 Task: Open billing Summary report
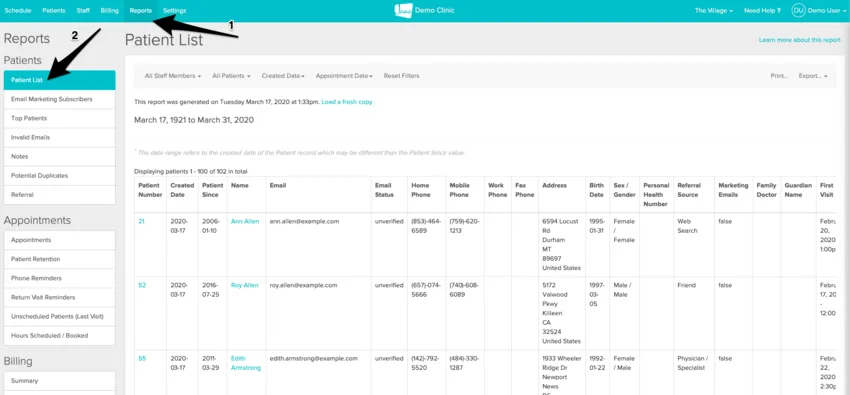point(60,381)
